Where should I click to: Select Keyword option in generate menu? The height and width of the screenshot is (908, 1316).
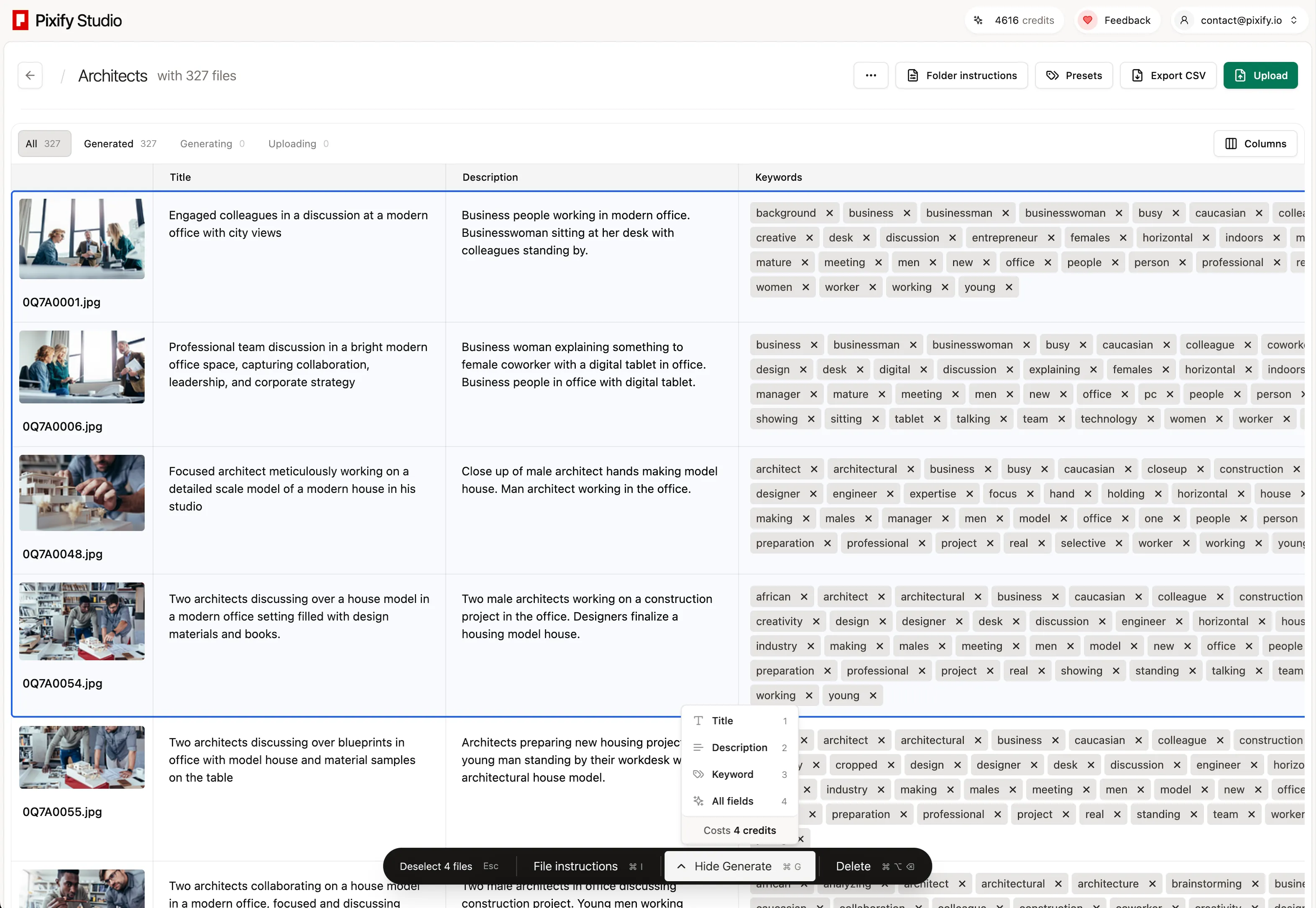(732, 774)
